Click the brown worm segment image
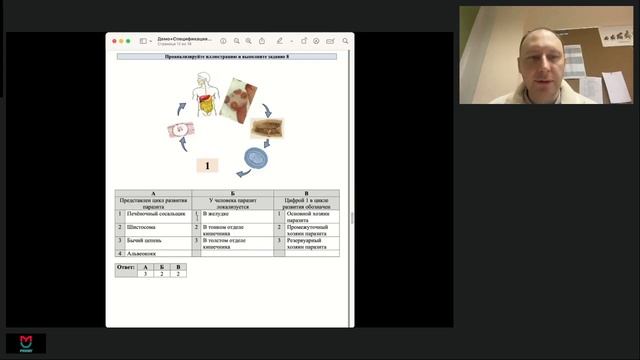Image resolution: width=640 pixels, height=360 pixels. click(x=267, y=129)
